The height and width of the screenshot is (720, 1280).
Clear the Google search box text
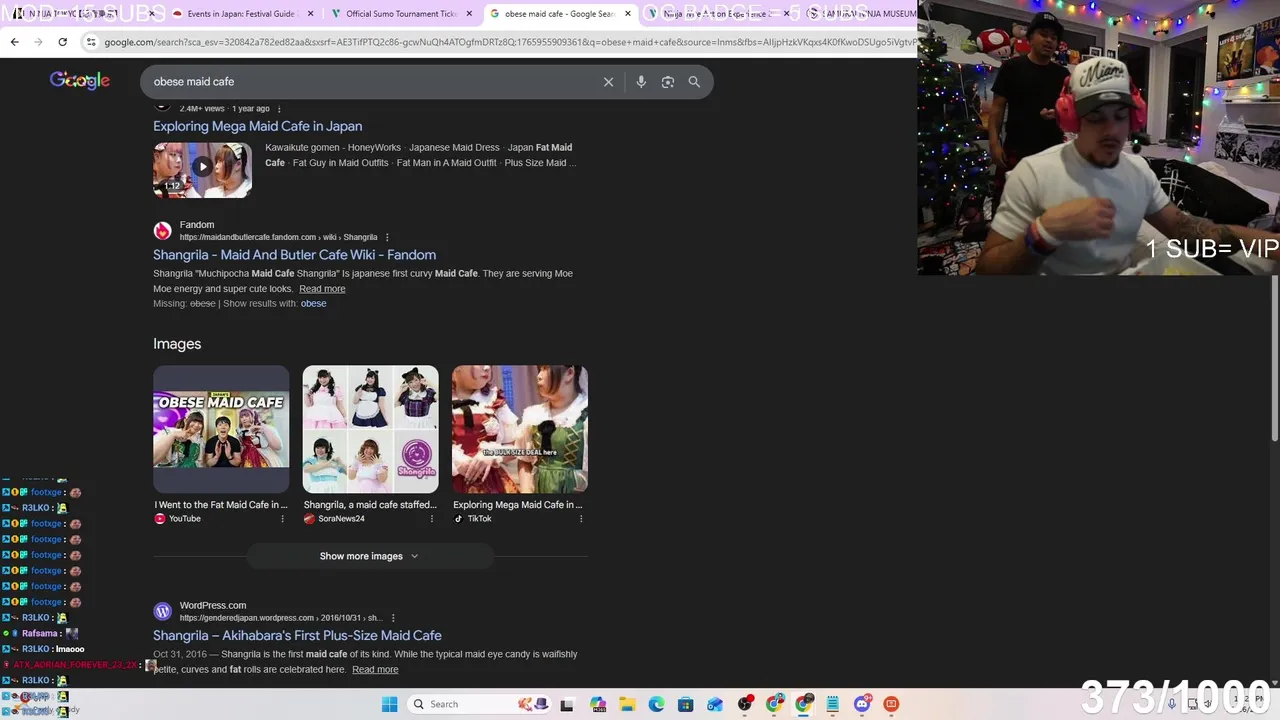pyautogui.click(x=608, y=82)
